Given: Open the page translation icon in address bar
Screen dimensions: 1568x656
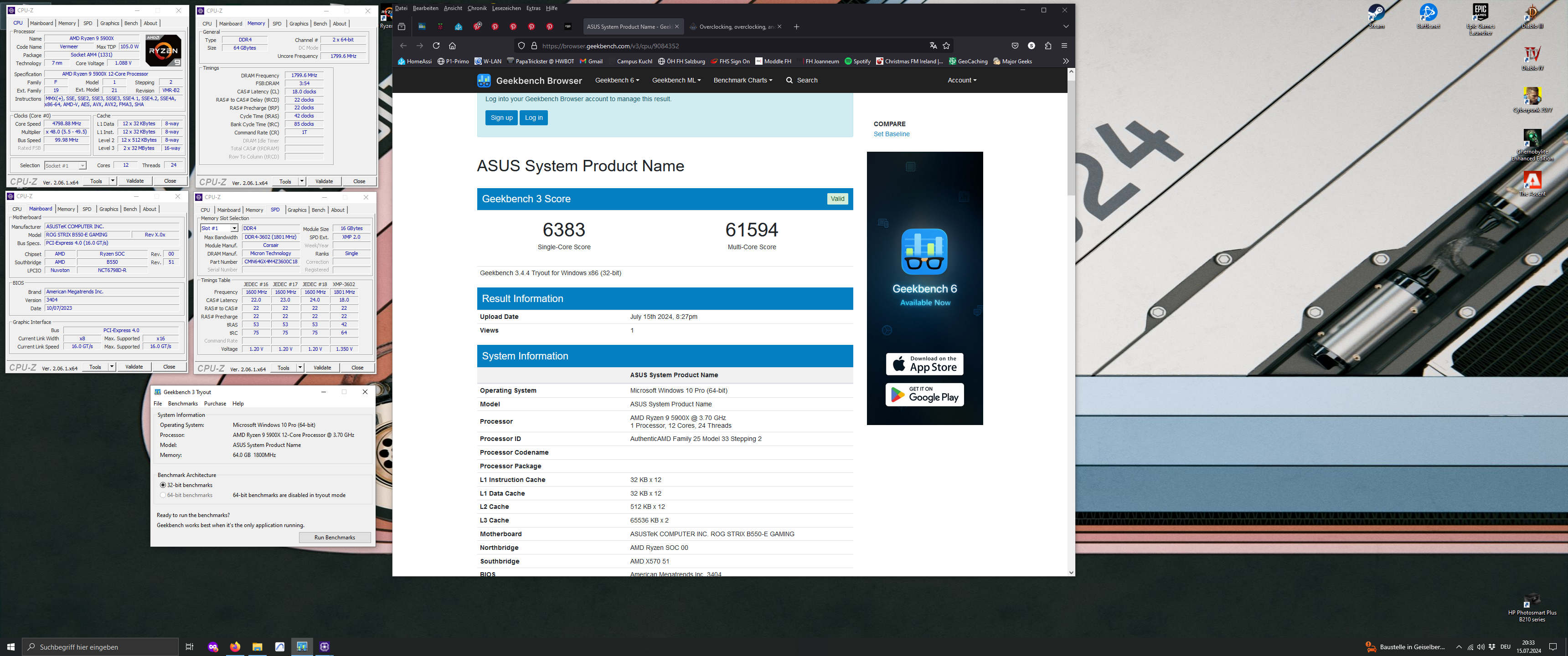Looking at the screenshot, I should 933,46.
